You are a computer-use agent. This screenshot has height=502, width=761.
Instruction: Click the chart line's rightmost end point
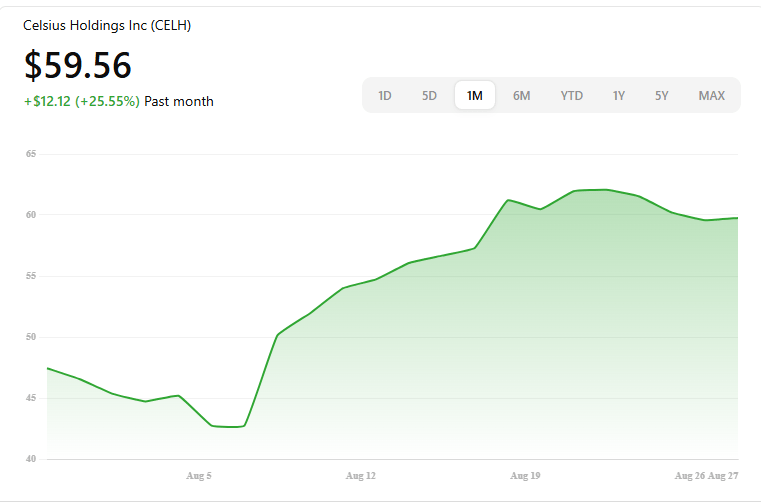(x=737, y=218)
